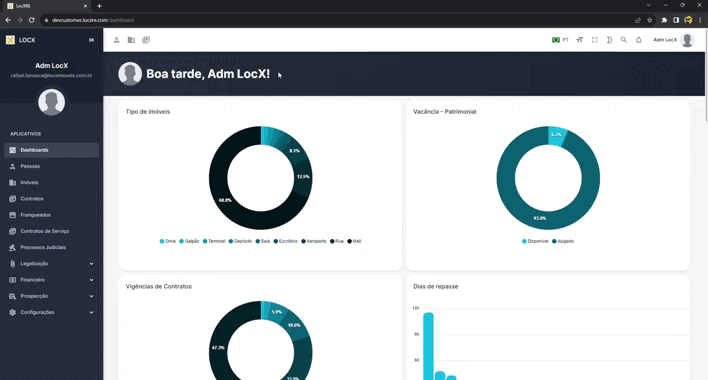Collapse the sidebar with the toggle icon
Image resolution: width=708 pixels, height=380 pixels.
[x=92, y=40]
